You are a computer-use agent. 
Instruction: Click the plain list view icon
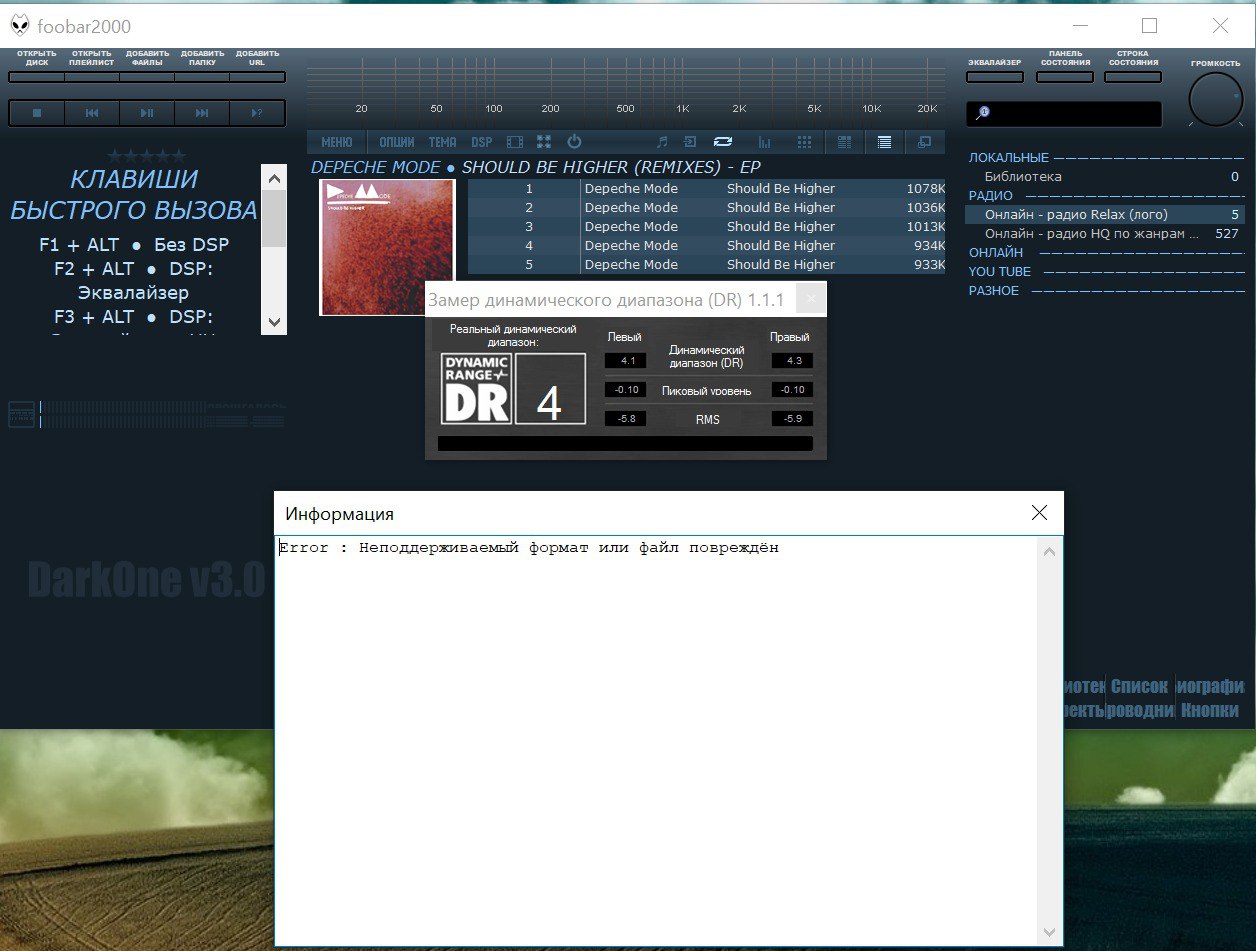click(884, 142)
